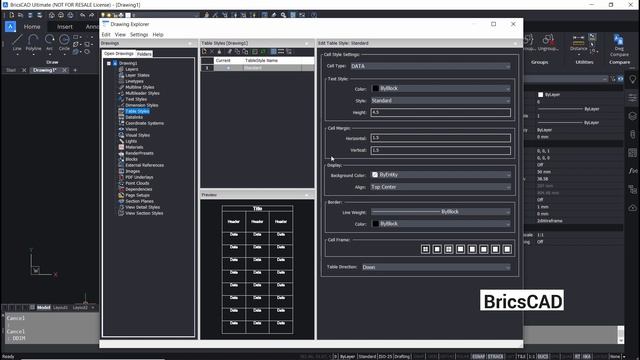The height and width of the screenshot is (360, 640).
Task: Open Layers in the Drawing Explorer tree
Action: pos(131,69)
